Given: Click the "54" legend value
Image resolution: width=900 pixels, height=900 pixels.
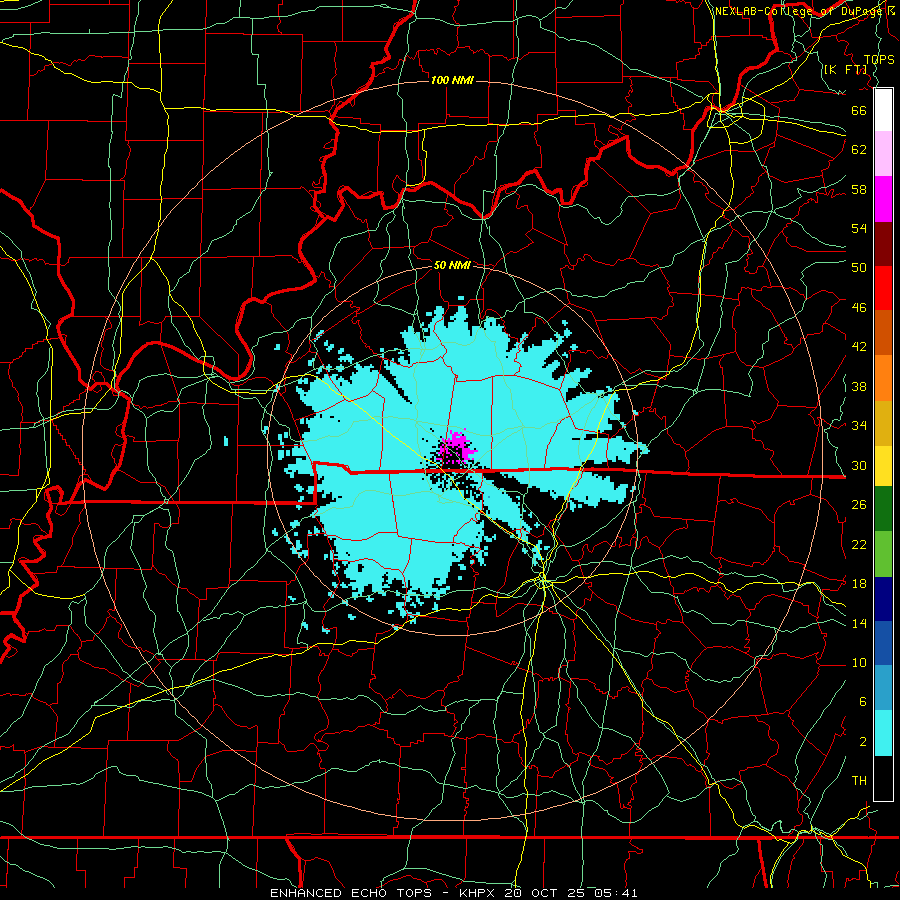Looking at the screenshot, I should pyautogui.click(x=859, y=228).
